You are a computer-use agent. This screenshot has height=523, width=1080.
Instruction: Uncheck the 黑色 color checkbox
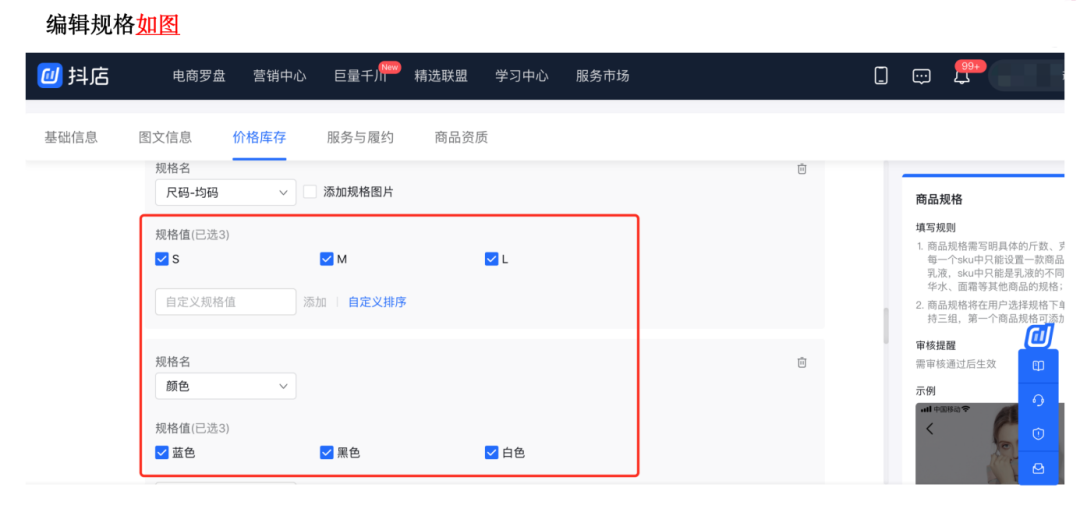click(x=326, y=453)
